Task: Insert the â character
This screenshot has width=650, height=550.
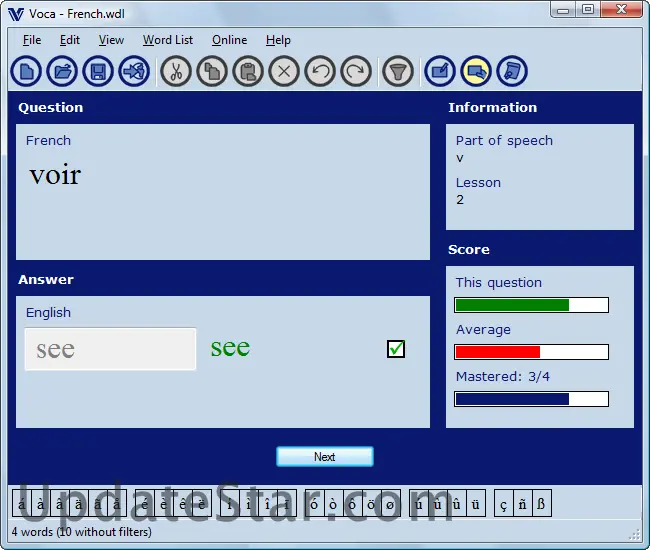Action: (x=60, y=503)
